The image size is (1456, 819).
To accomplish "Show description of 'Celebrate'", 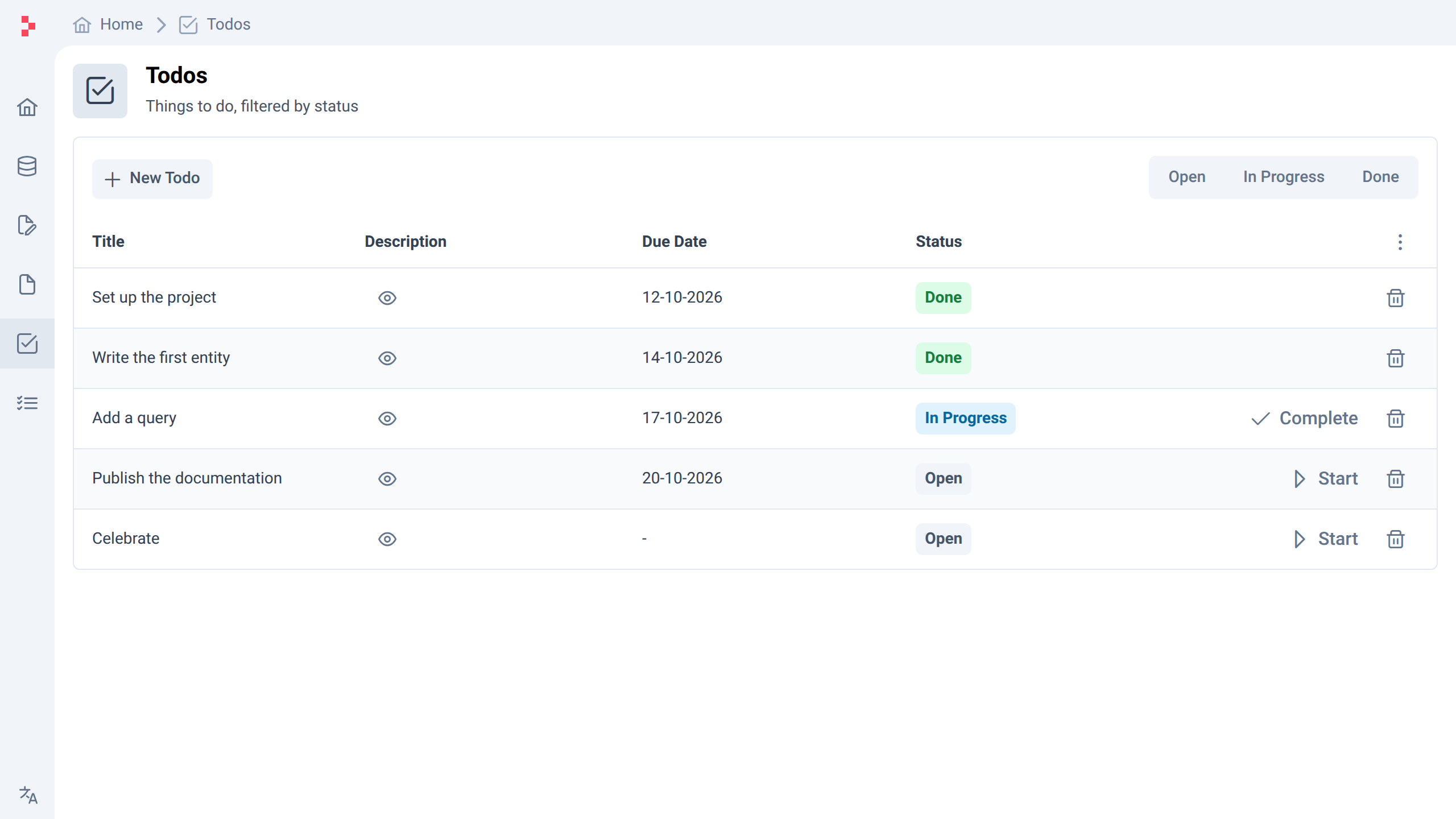I will tap(387, 539).
